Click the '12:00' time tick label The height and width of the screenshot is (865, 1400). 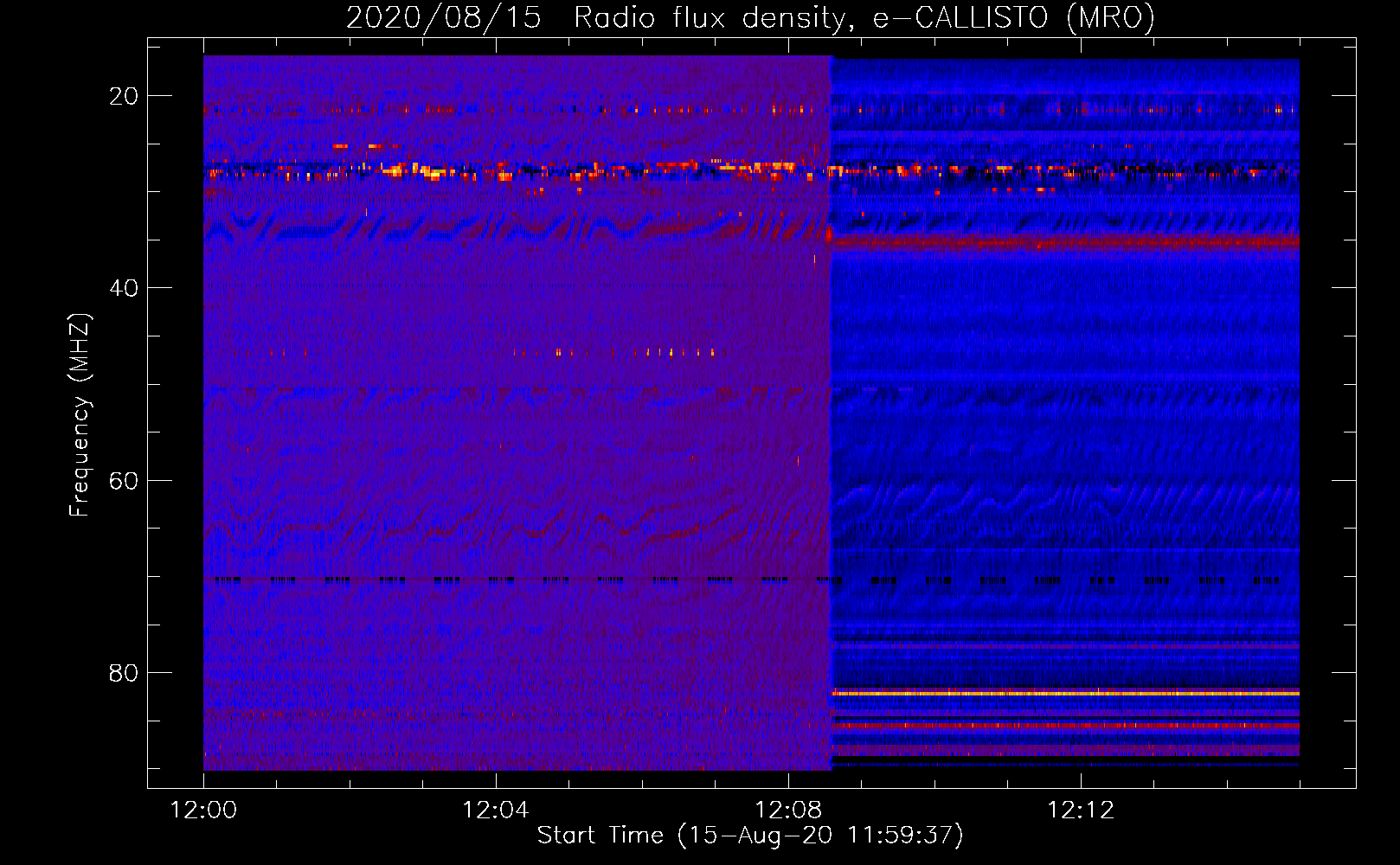click(x=203, y=811)
